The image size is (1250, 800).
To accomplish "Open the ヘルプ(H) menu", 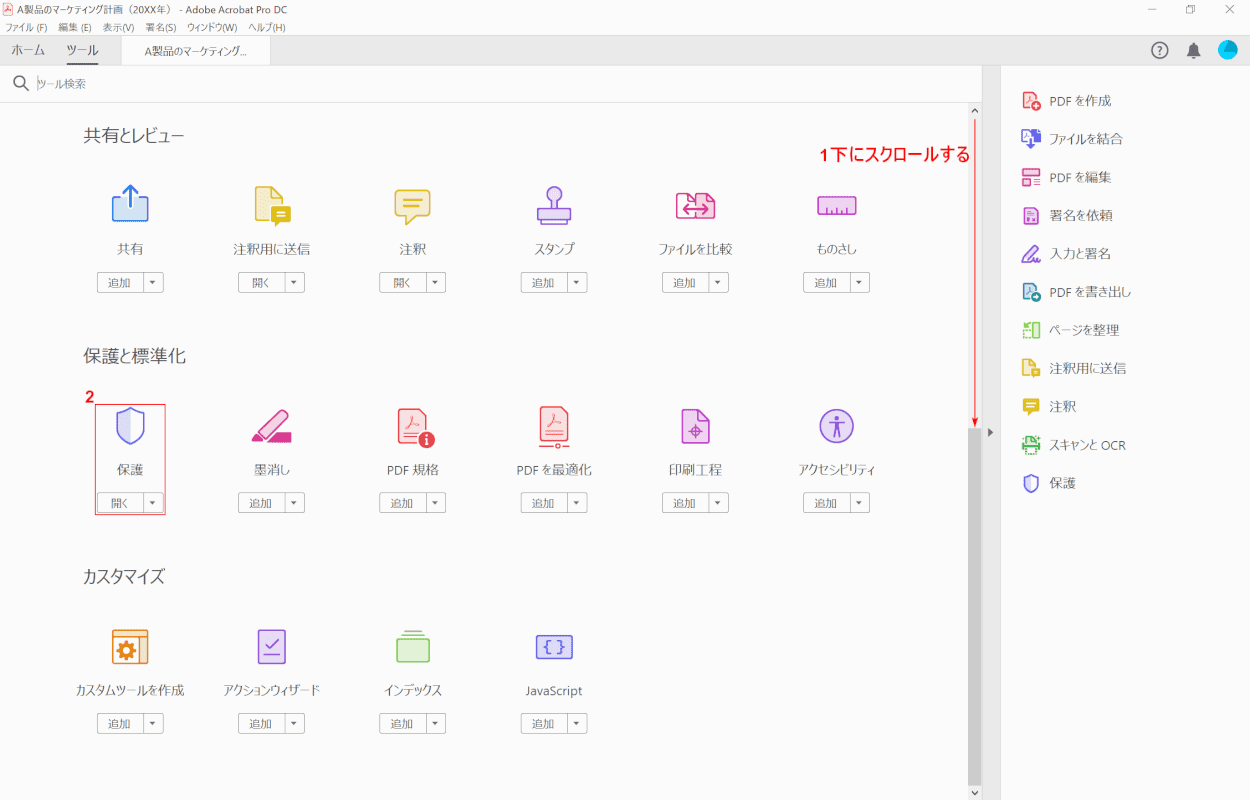I will coord(267,27).
